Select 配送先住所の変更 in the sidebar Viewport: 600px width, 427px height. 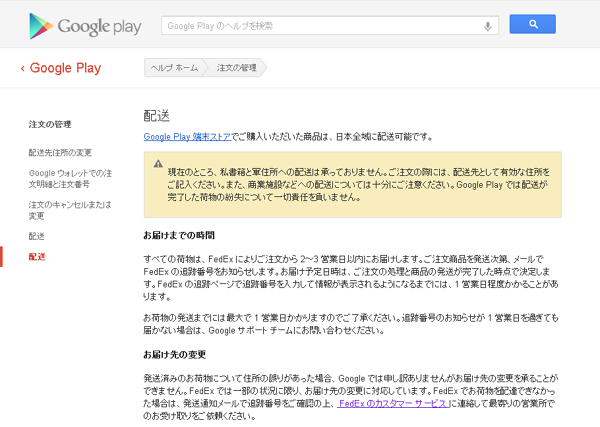pos(60,153)
